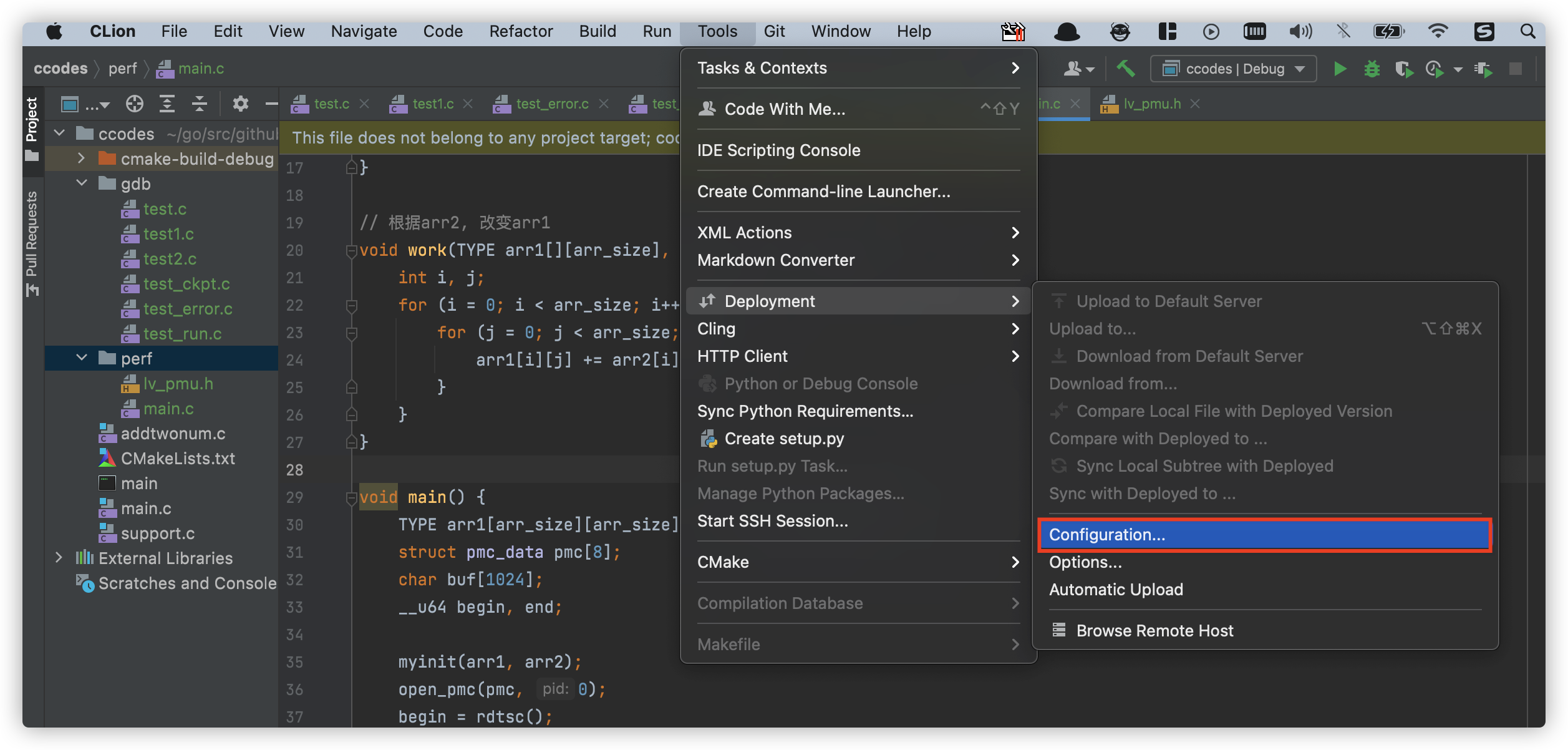Click ccodes breadcrumb in navigation bar

coord(60,68)
